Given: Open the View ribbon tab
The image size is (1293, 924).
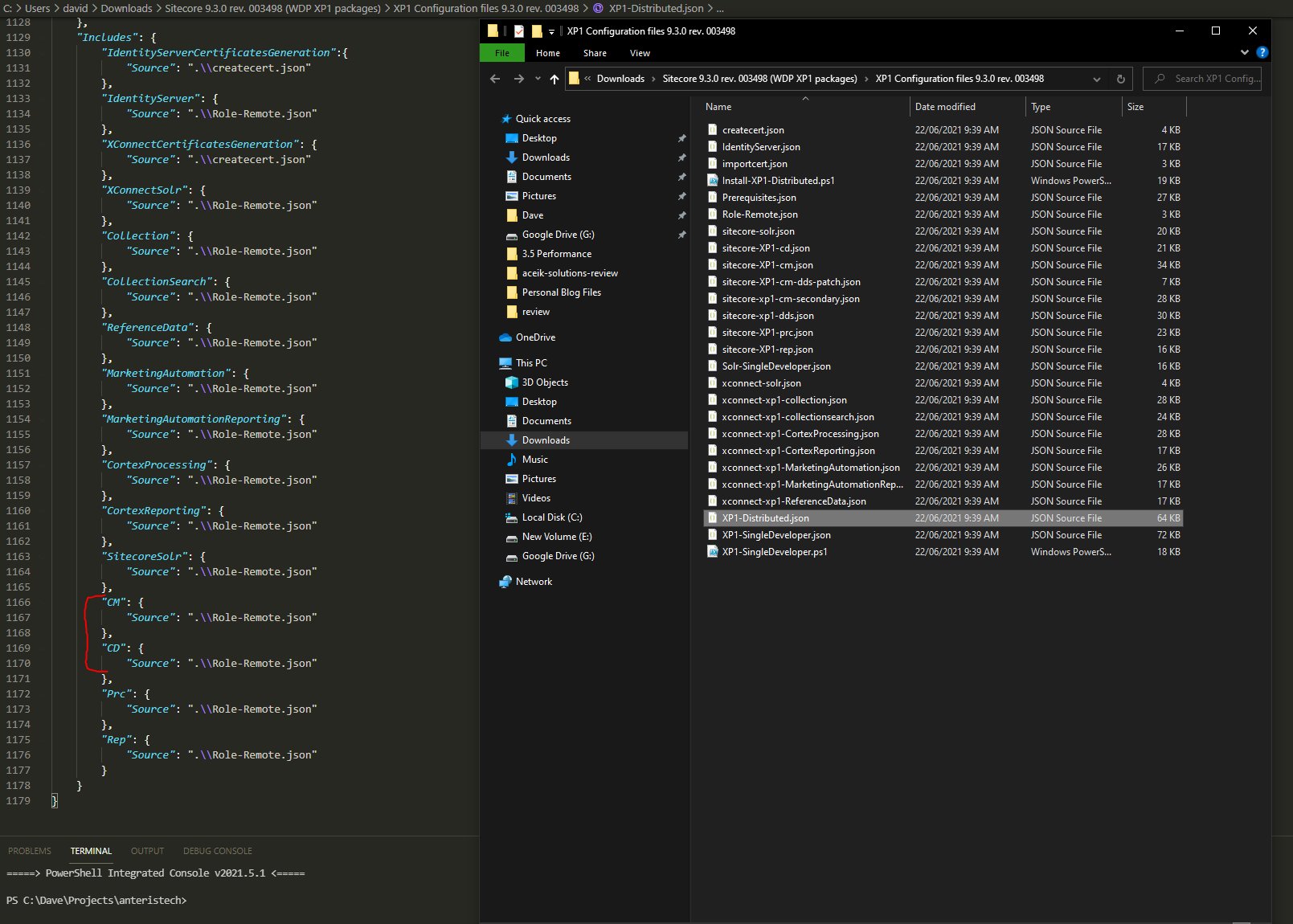Looking at the screenshot, I should (640, 53).
